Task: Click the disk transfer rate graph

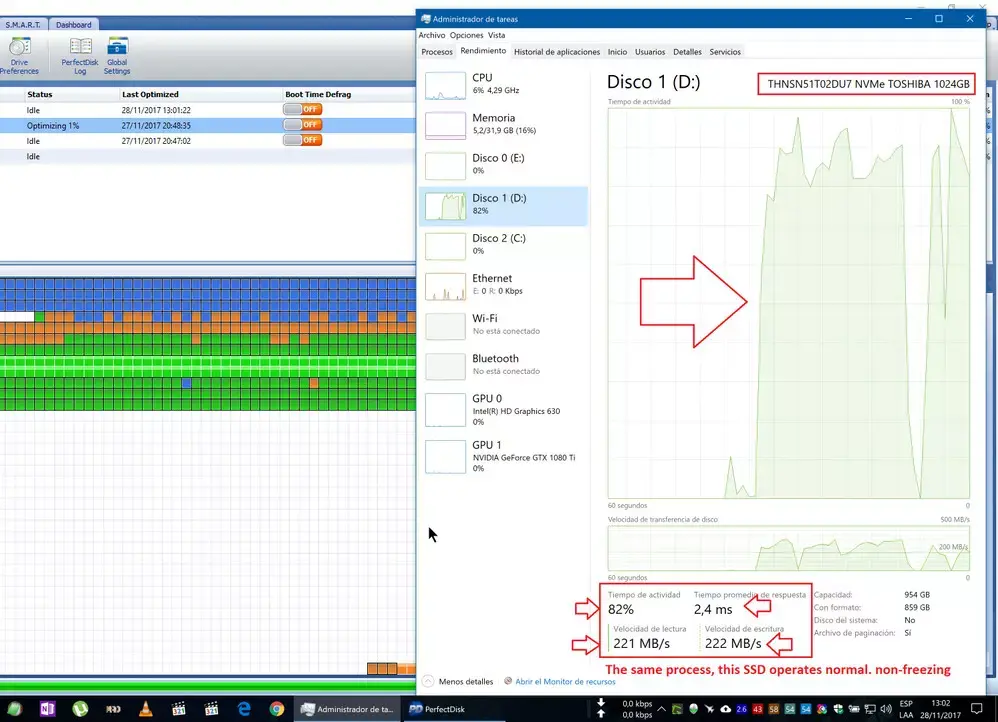Action: point(789,548)
